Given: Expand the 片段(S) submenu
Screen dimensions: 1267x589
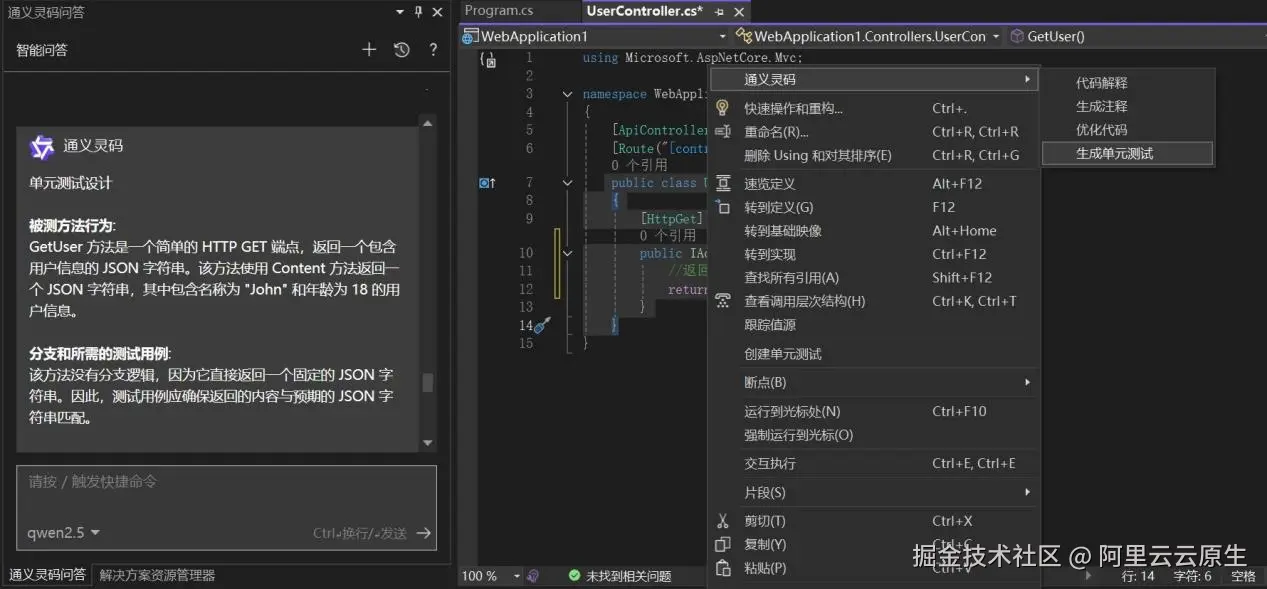Looking at the screenshot, I should click(x=874, y=492).
